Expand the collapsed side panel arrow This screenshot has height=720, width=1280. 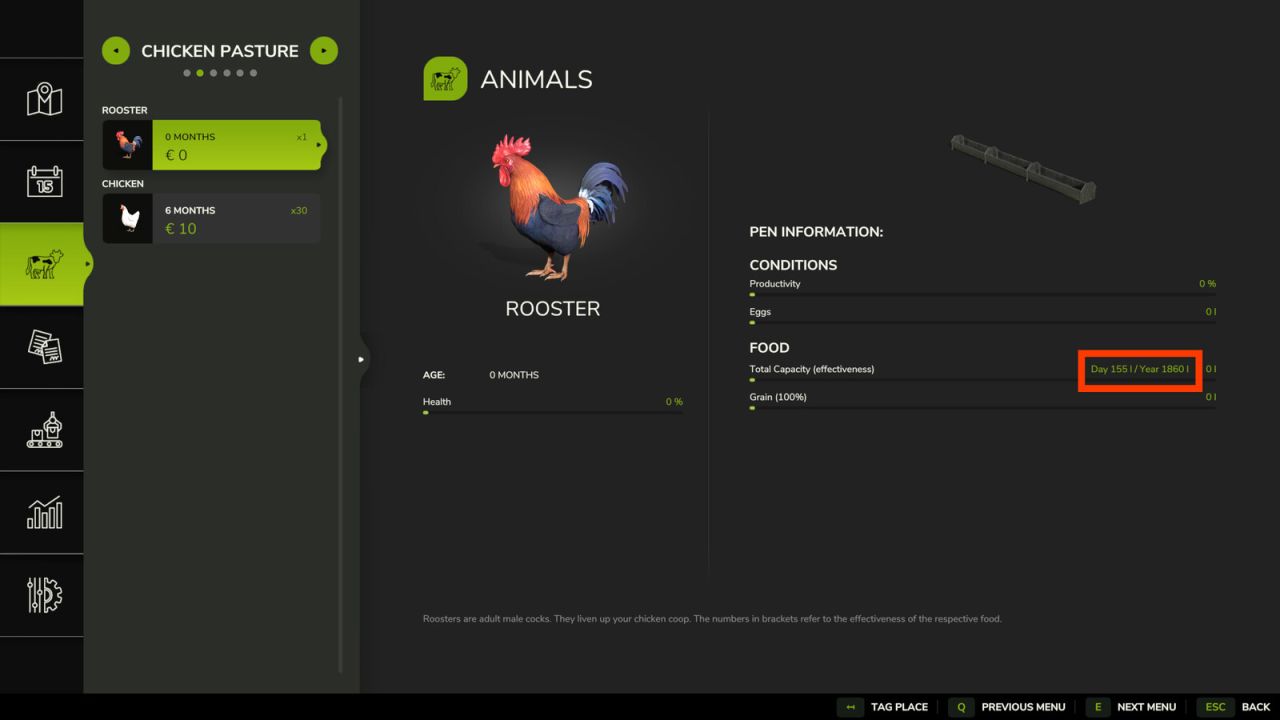(361, 357)
